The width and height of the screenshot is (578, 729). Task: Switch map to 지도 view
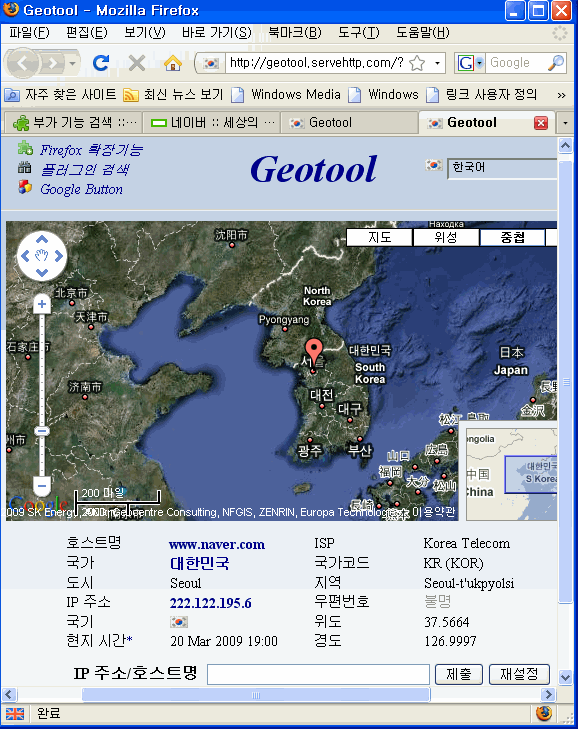click(x=379, y=238)
